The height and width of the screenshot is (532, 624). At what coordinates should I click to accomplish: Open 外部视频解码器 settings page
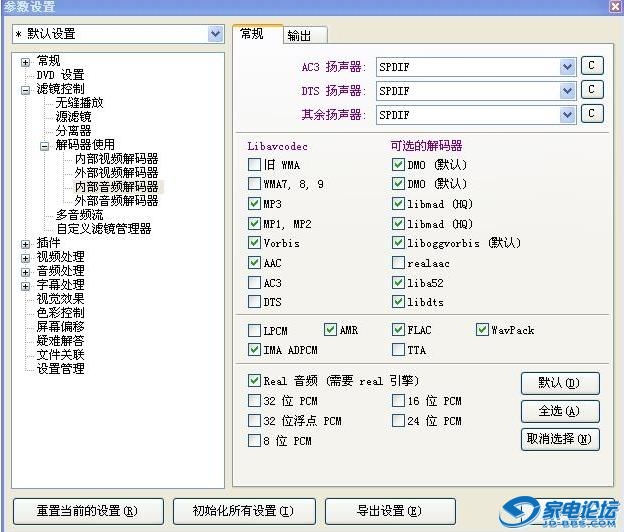pyautogui.click(x=116, y=173)
